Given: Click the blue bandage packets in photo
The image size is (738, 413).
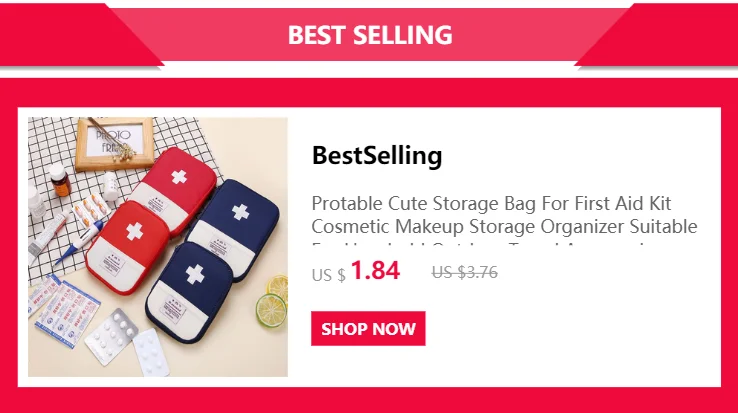Looking at the screenshot, I should coord(64,308).
